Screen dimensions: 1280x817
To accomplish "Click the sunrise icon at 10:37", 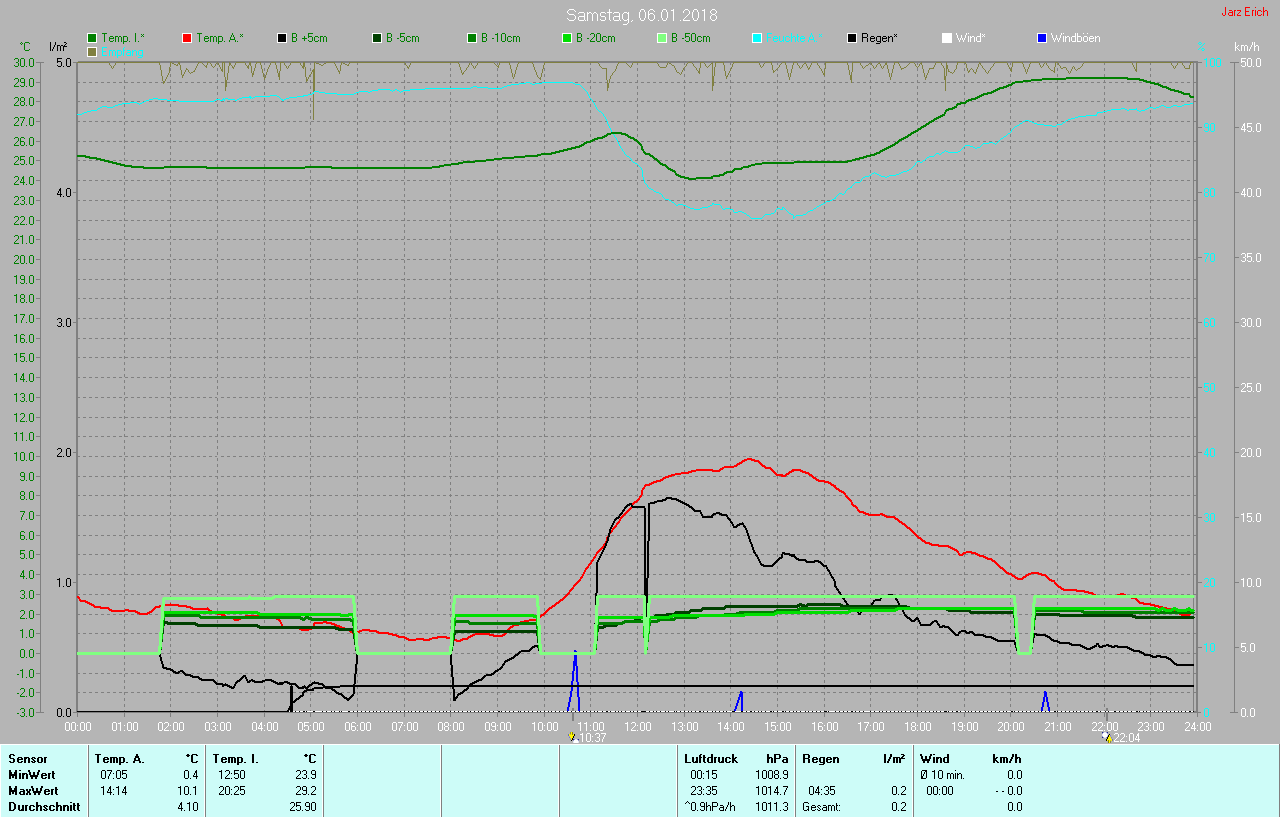I will (x=573, y=737).
